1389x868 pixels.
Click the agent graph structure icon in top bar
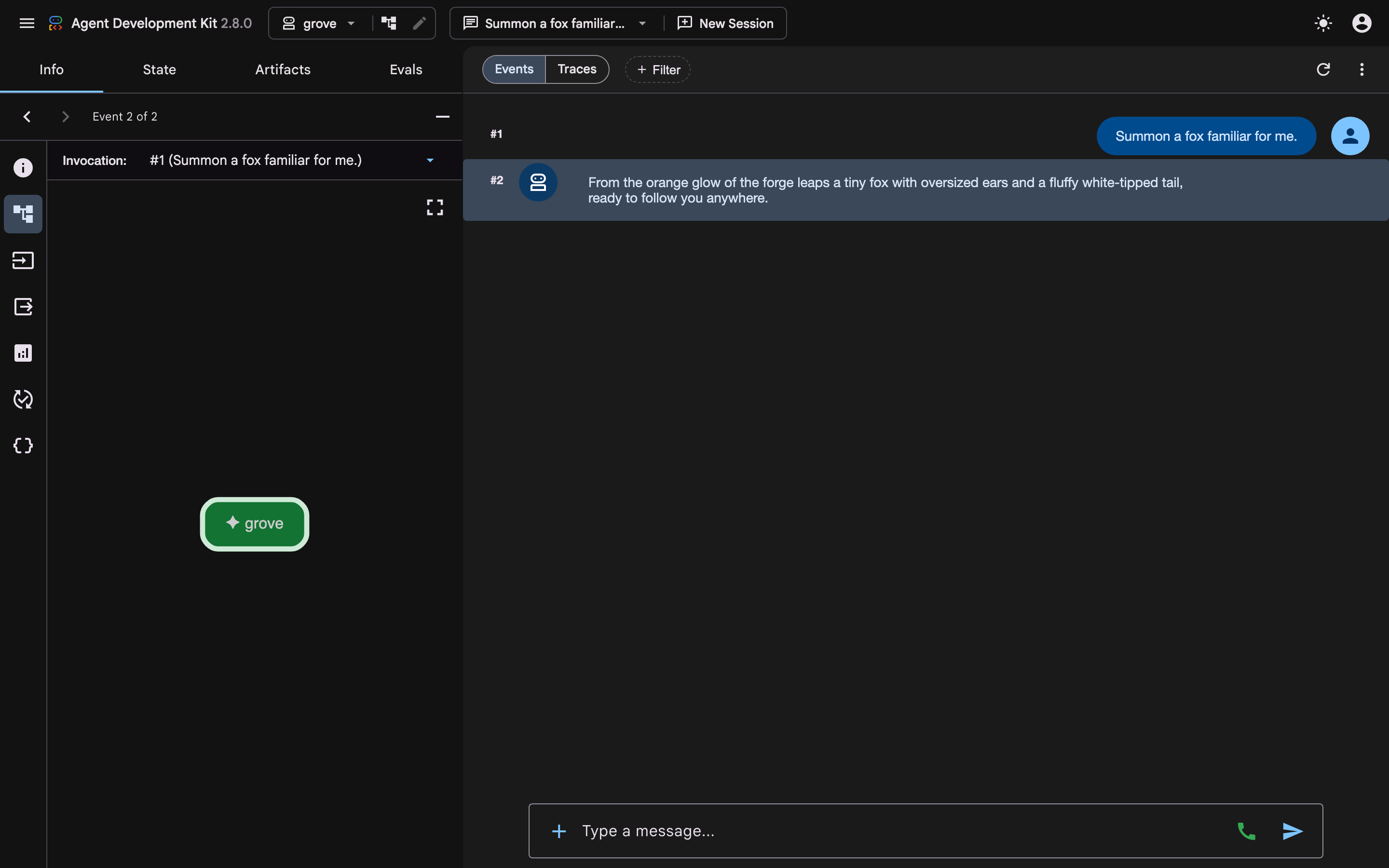click(x=389, y=23)
